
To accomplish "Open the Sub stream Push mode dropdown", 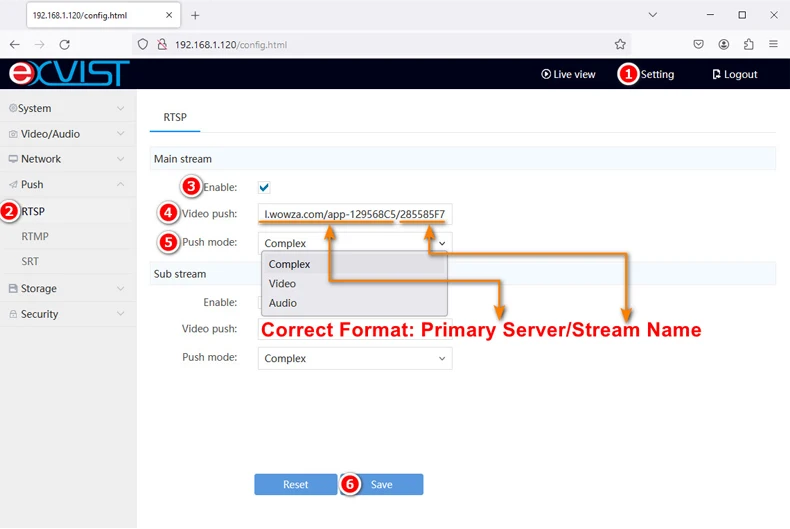I will coord(355,358).
